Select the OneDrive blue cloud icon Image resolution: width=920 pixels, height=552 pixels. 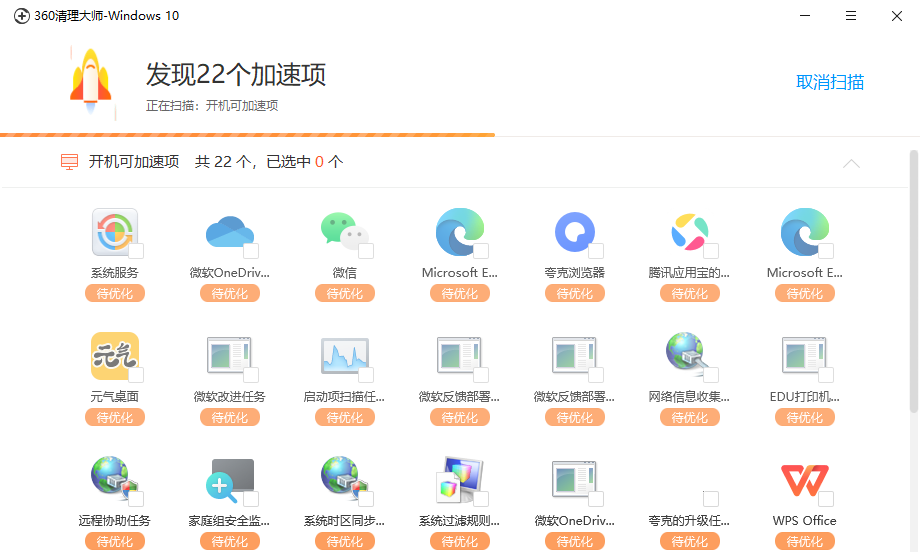pyautogui.click(x=229, y=232)
